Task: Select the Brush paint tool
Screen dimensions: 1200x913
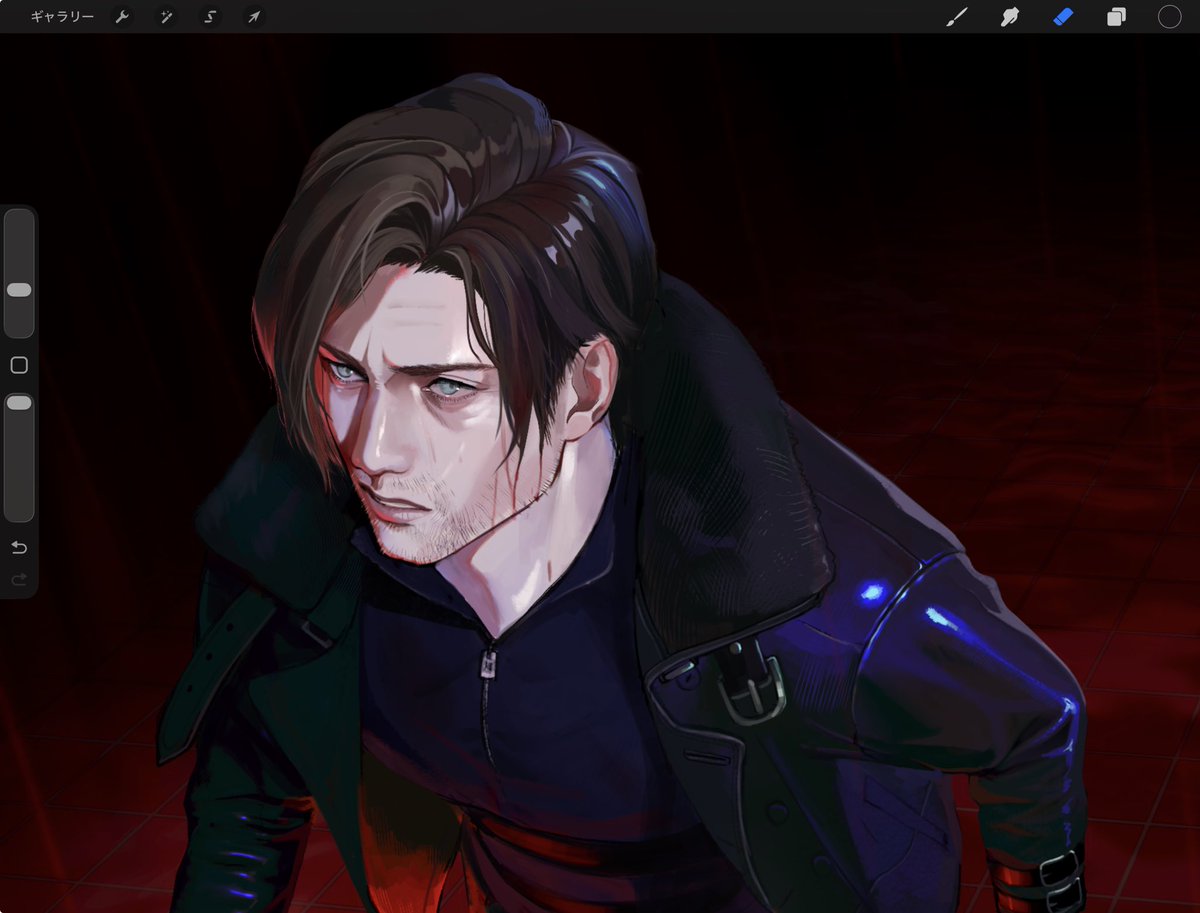Action: click(x=957, y=17)
